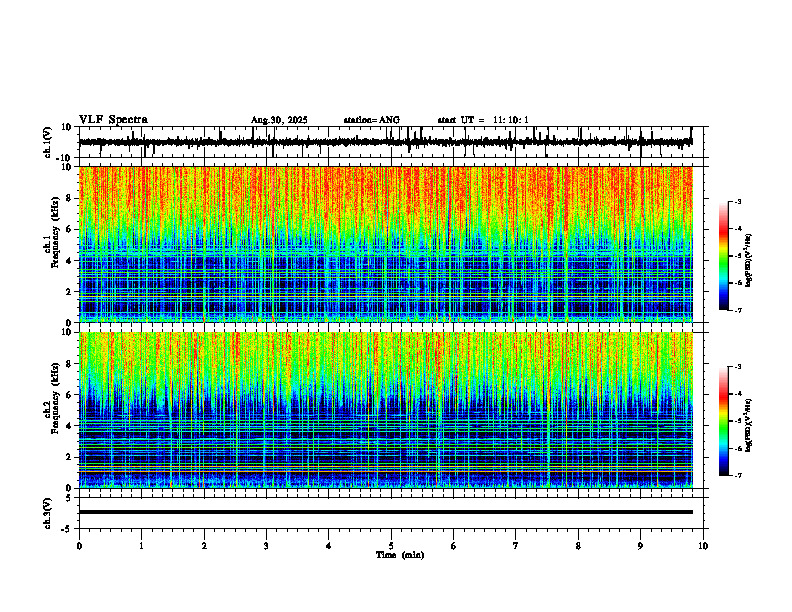Click the ch.1 spectrogram color bar
Viewport: 792px width, 612px height.
(x=724, y=256)
